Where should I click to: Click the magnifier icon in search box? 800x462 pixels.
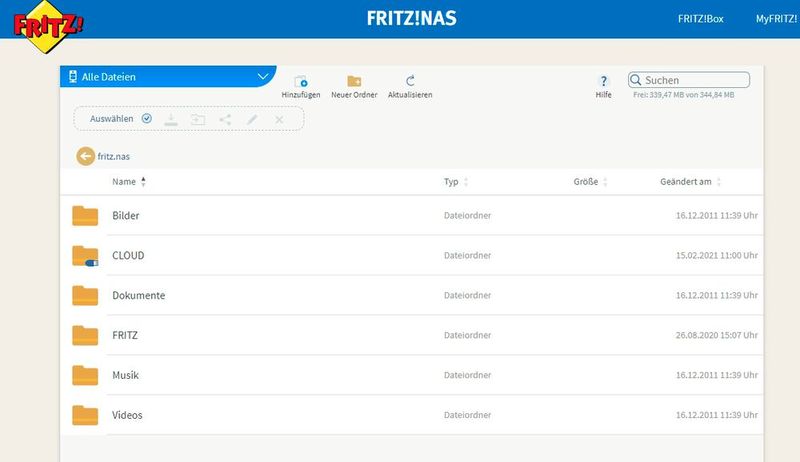click(x=636, y=80)
